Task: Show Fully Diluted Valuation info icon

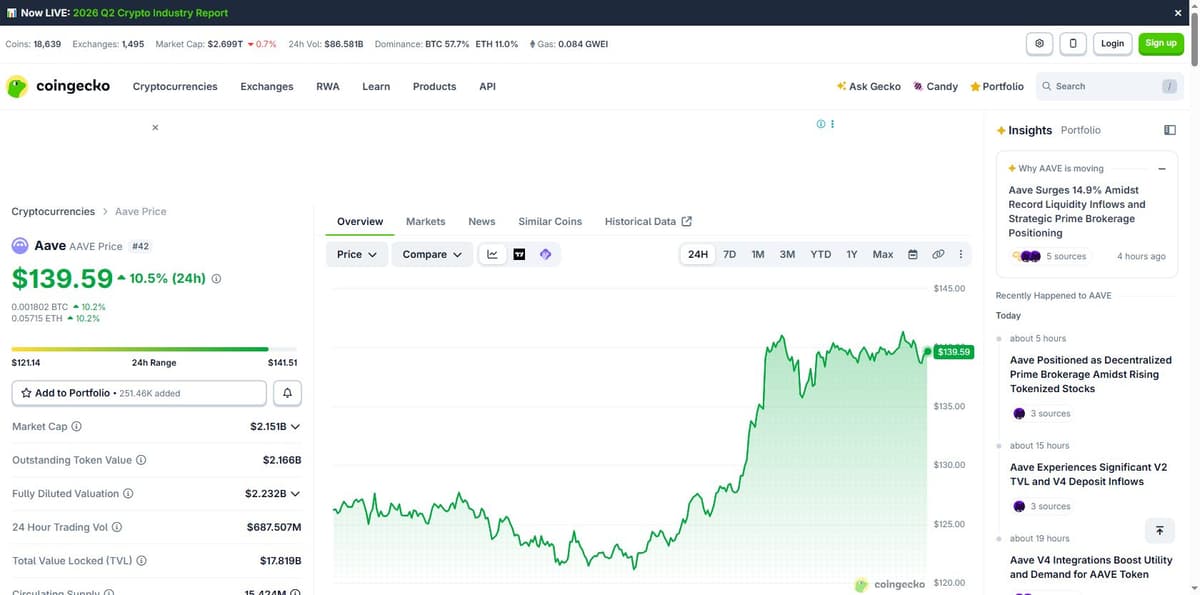Action: point(128,494)
